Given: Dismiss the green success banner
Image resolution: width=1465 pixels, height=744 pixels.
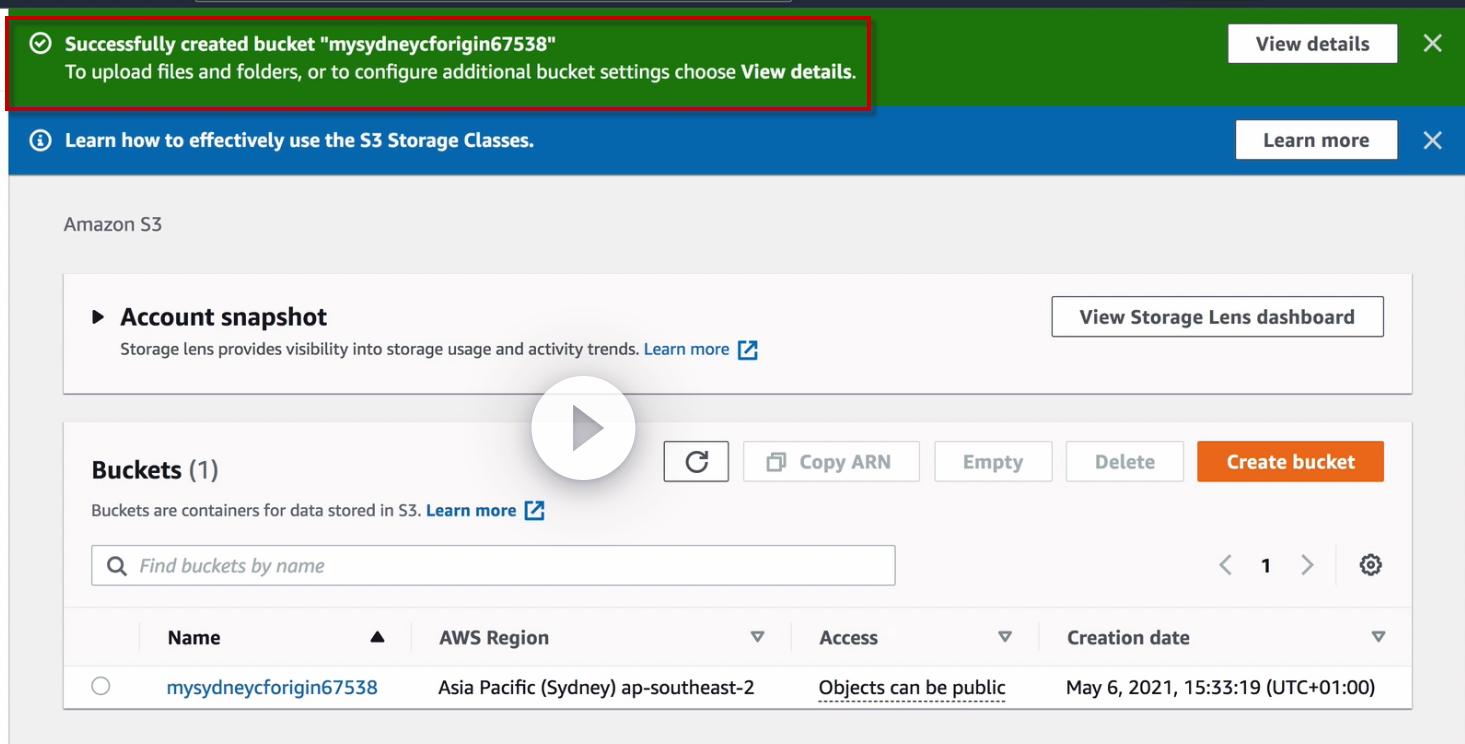Looking at the screenshot, I should (1432, 44).
